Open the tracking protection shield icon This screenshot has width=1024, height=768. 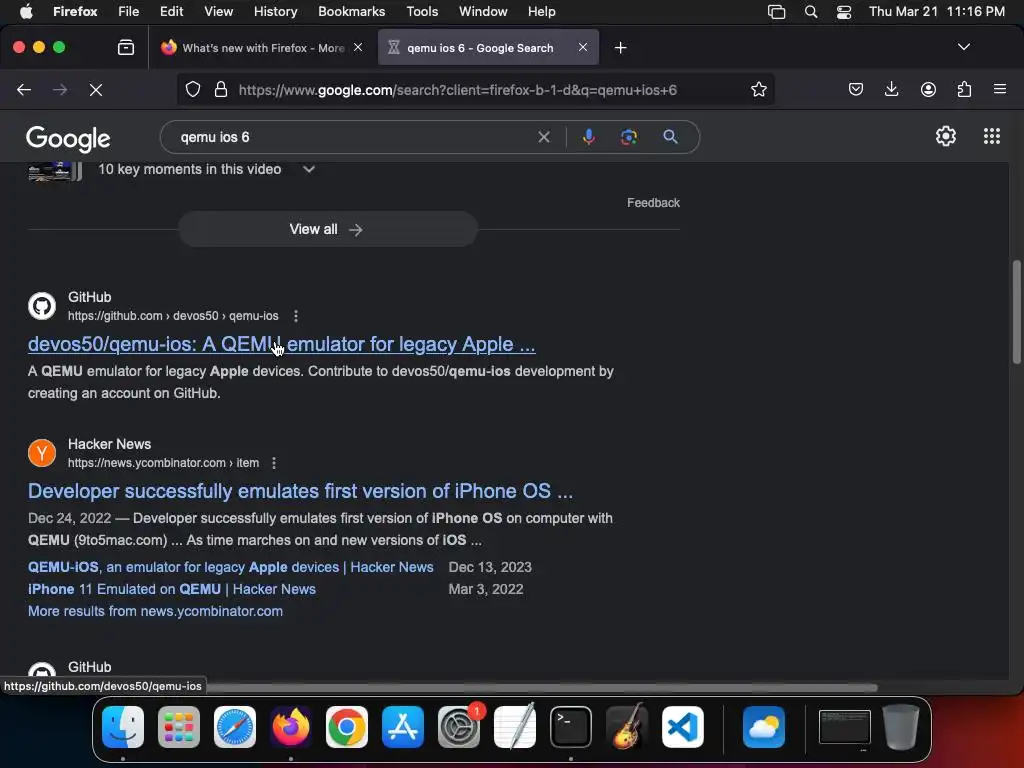pyautogui.click(x=193, y=89)
